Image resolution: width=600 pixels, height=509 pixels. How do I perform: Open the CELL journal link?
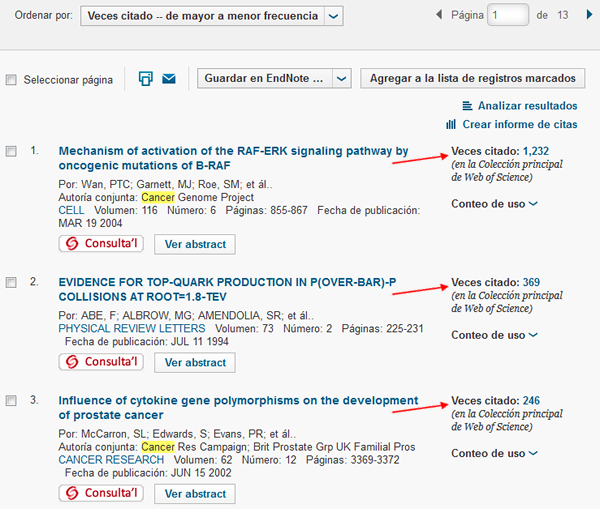[71, 210]
